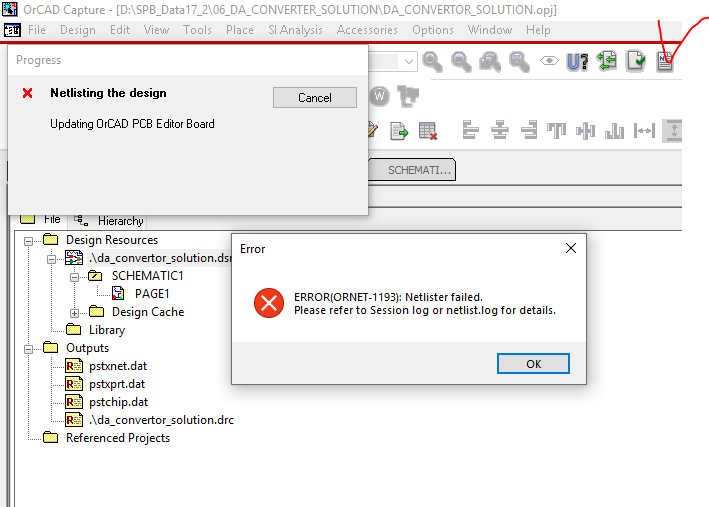Image resolution: width=709 pixels, height=507 pixels.
Task: Open the Tools menu
Action: [x=197, y=30]
